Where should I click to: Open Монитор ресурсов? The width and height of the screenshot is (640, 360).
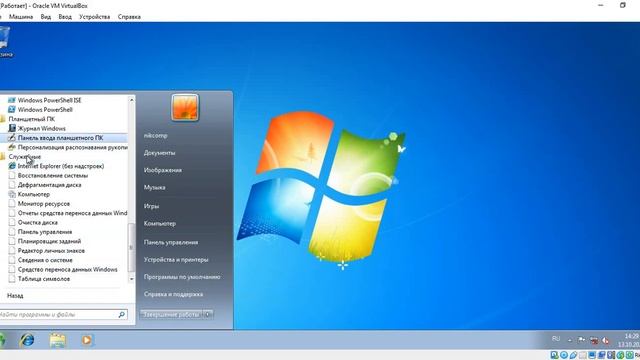[39, 203]
